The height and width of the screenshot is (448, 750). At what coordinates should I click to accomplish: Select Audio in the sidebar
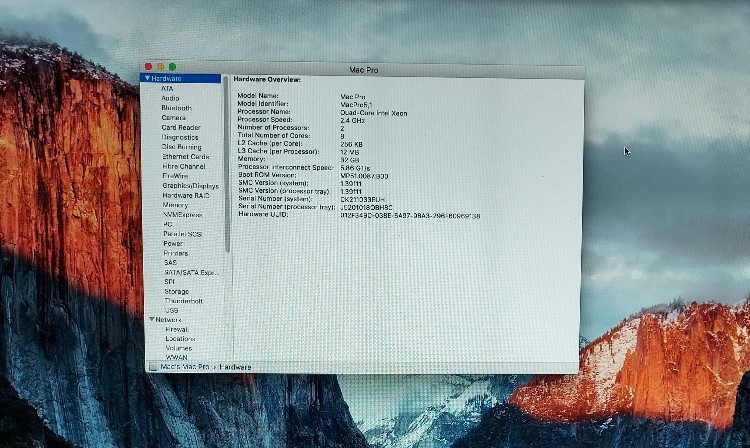[170, 98]
